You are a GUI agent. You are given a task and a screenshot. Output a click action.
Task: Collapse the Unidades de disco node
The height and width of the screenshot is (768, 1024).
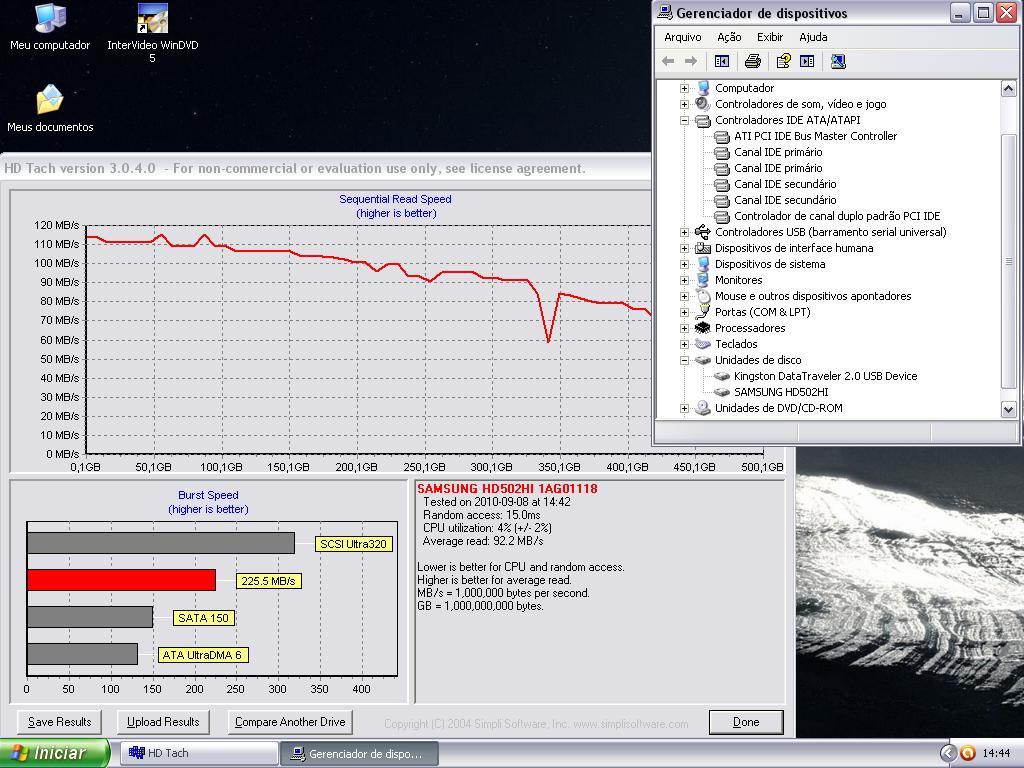684,360
